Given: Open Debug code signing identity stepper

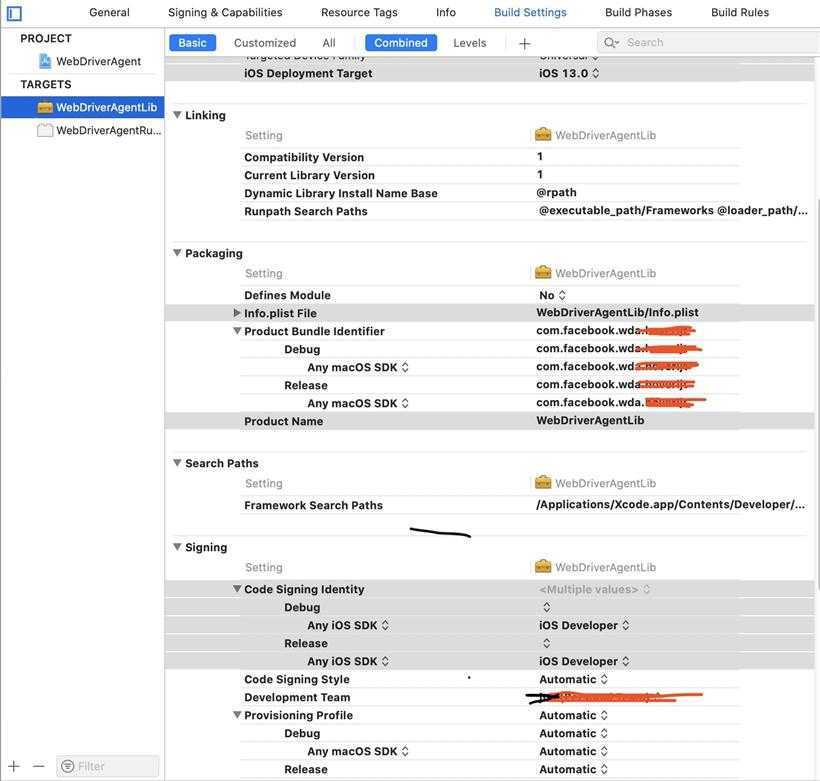Looking at the screenshot, I should [x=546, y=607].
